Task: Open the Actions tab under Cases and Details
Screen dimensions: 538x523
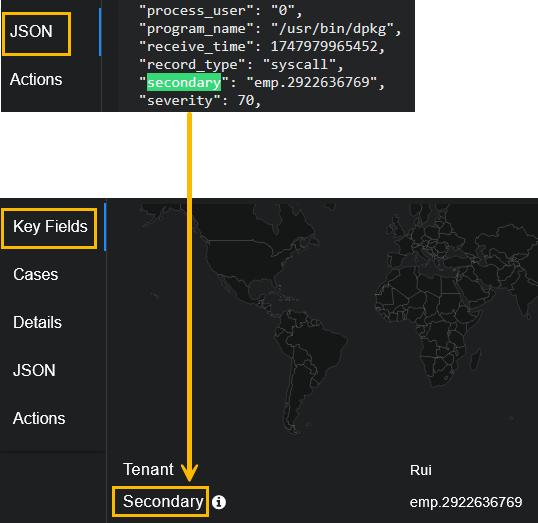Action: pos(39,419)
